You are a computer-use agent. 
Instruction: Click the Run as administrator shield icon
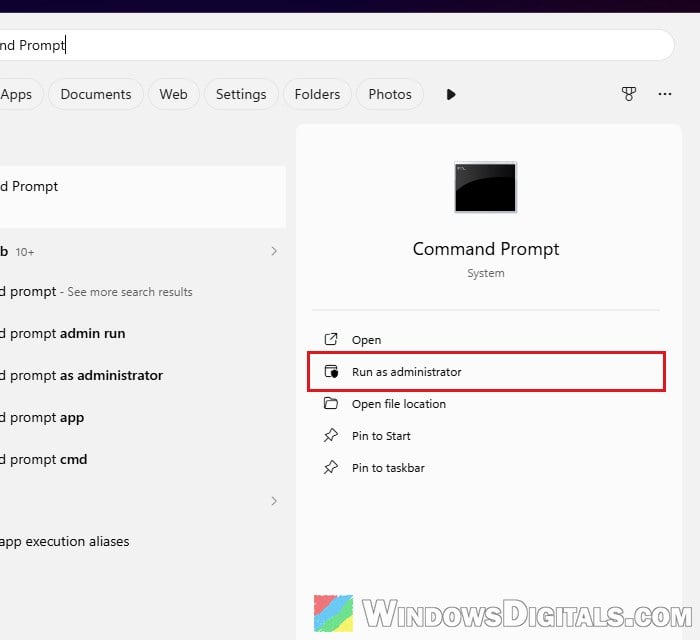(331, 371)
